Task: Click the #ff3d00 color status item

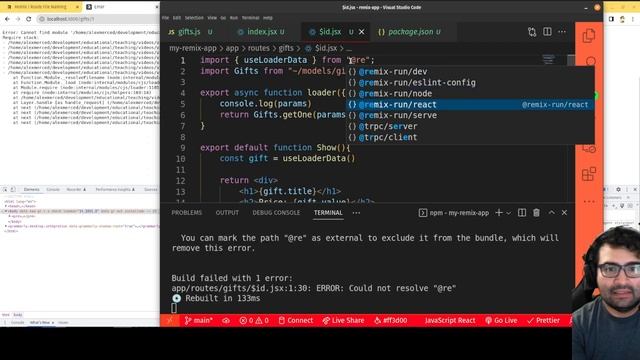Action: click(x=391, y=320)
